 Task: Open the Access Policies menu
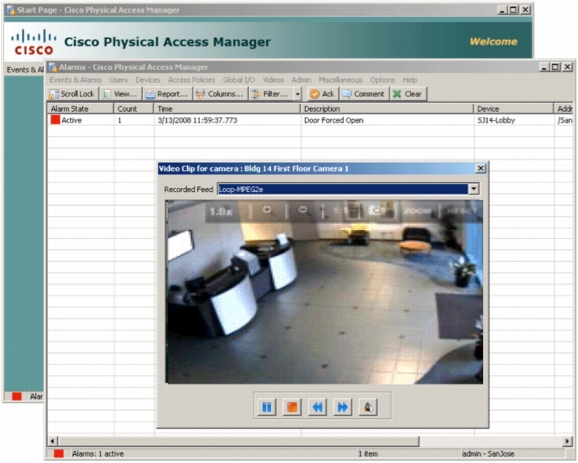pos(191,80)
